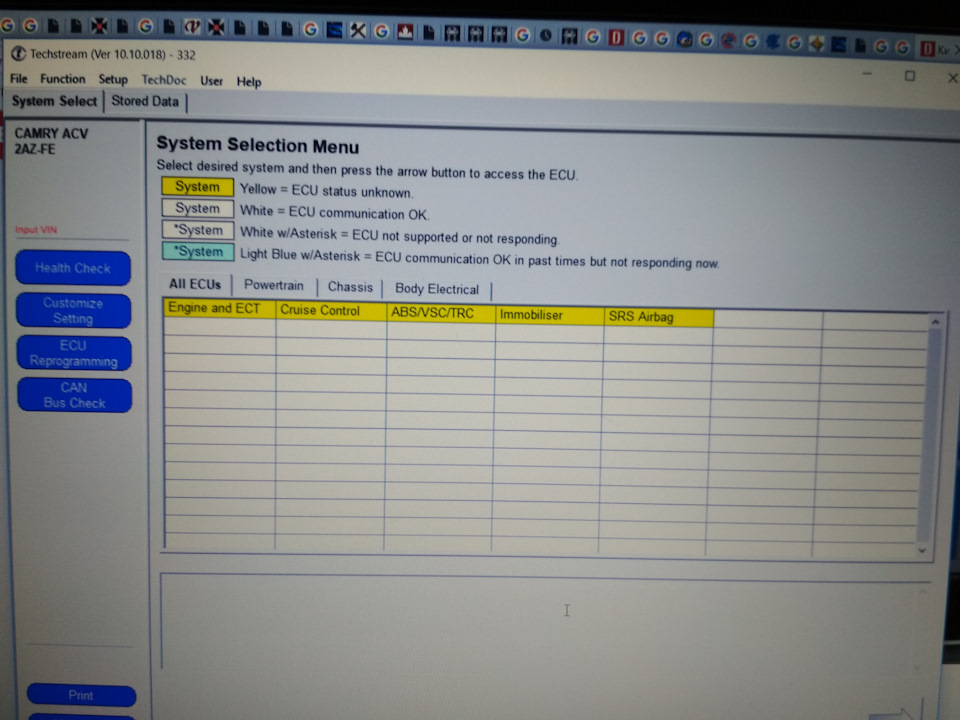Viewport: 960px width, 720px height.
Task: Start ECU Reprogramming
Action: (73, 353)
